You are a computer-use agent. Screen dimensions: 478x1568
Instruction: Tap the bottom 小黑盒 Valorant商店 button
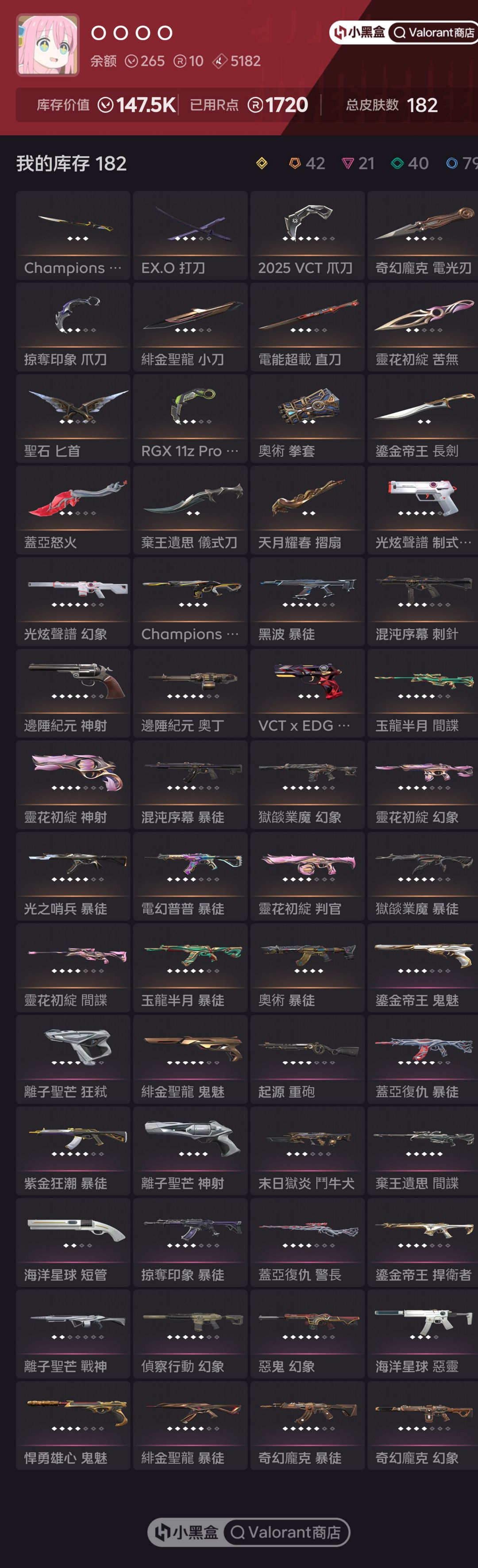pyautogui.click(x=248, y=1532)
